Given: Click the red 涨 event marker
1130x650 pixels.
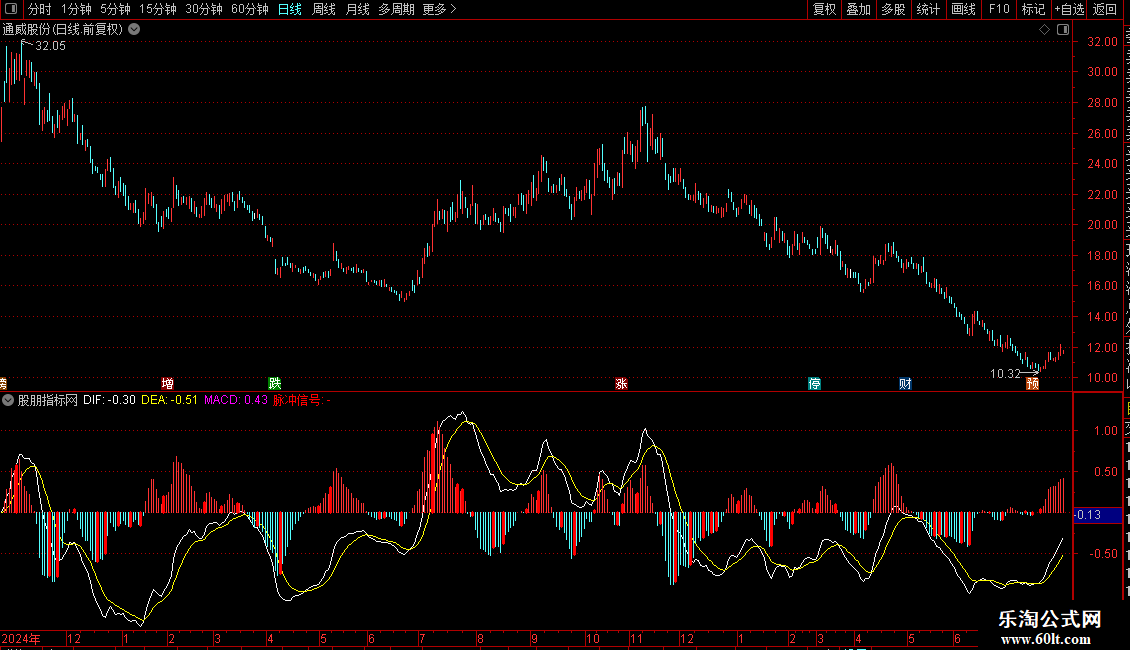Looking at the screenshot, I should coord(621,383).
